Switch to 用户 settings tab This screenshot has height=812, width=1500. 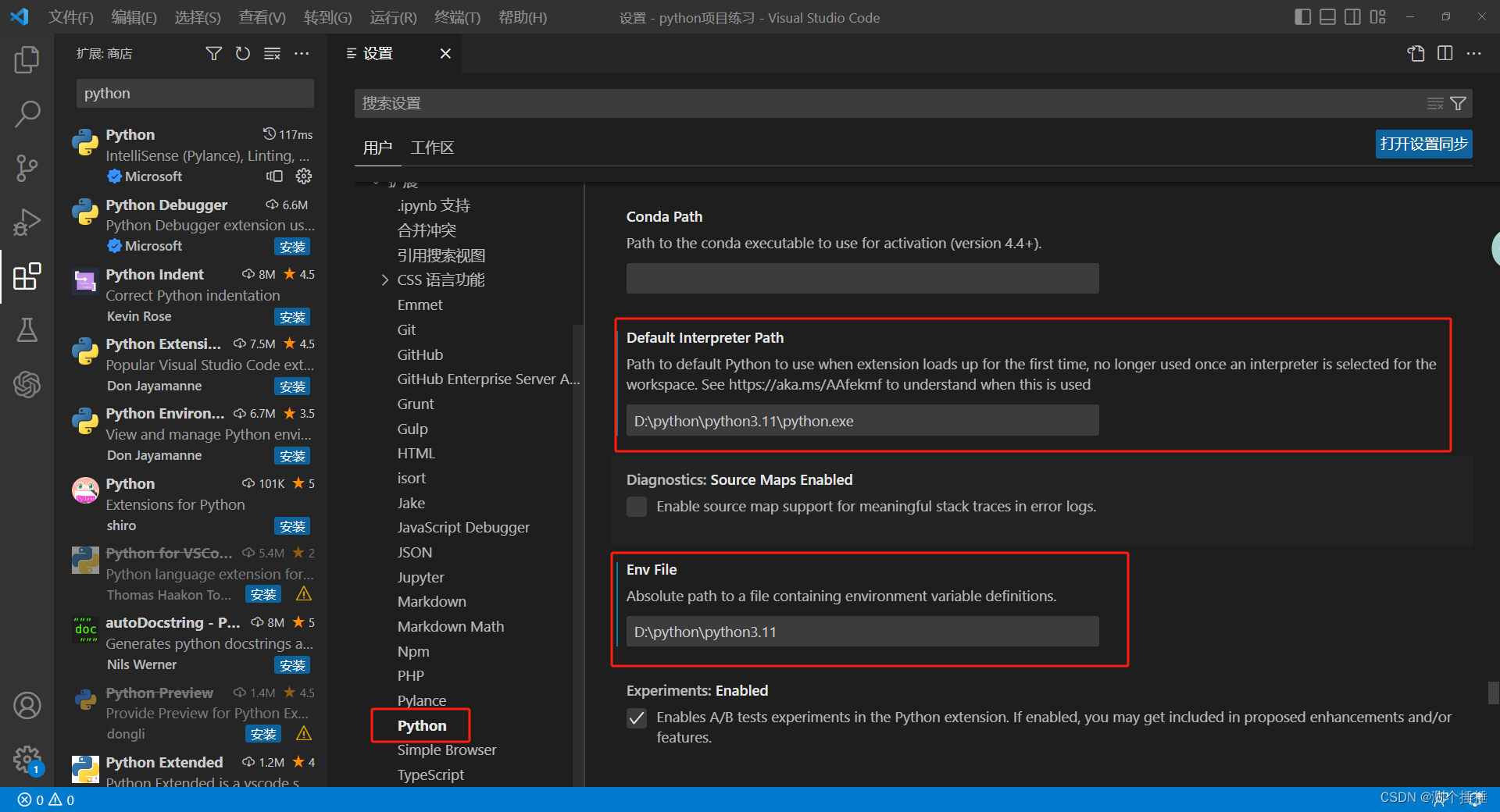(377, 148)
